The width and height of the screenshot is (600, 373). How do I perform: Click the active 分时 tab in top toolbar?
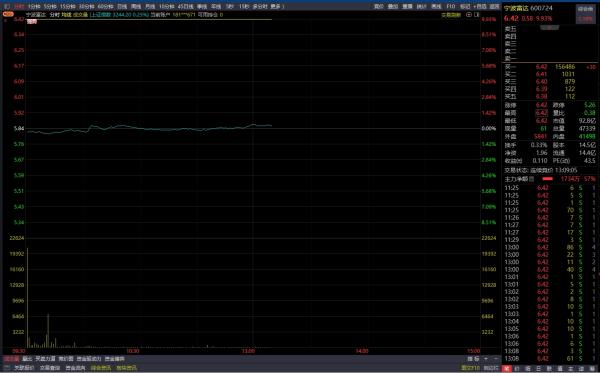click(19, 7)
